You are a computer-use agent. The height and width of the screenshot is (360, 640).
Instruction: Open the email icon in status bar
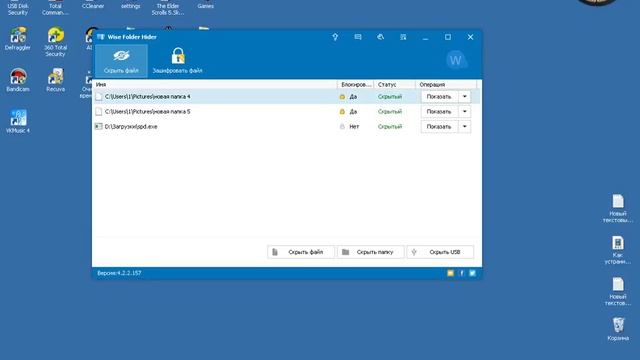[450, 273]
